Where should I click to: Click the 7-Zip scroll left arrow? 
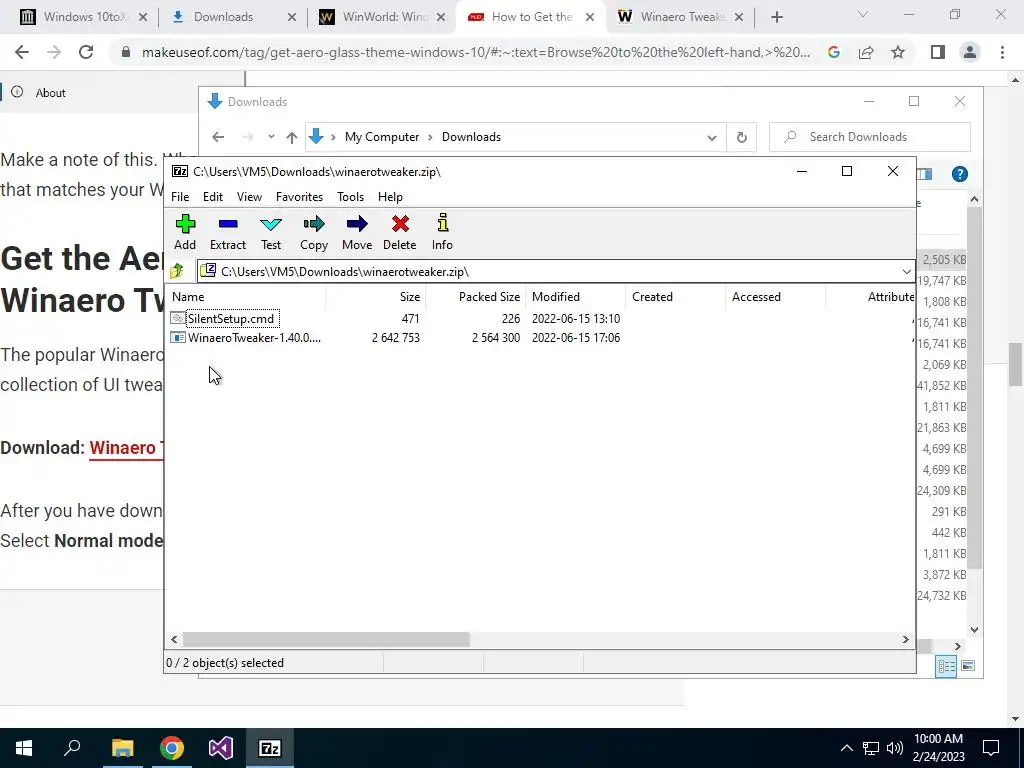(x=174, y=639)
